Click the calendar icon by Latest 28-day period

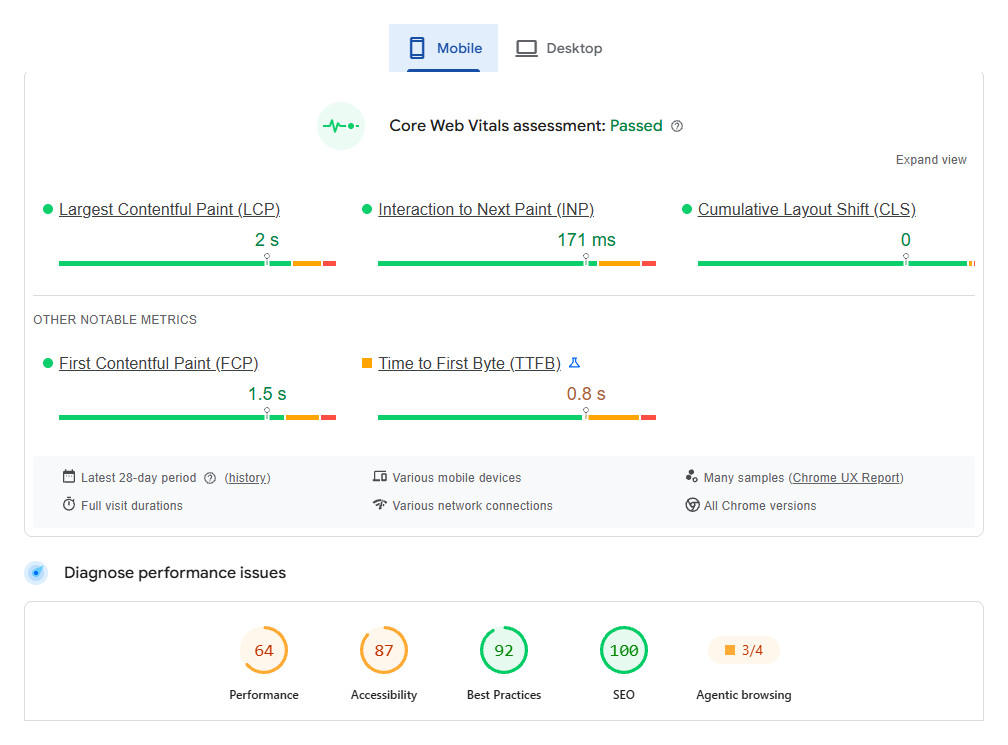click(69, 476)
